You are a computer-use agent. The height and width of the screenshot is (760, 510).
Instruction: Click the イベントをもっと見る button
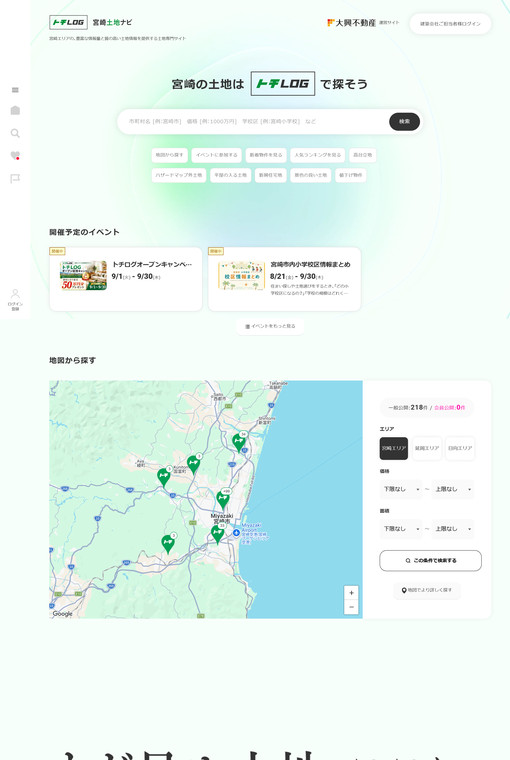(270, 326)
